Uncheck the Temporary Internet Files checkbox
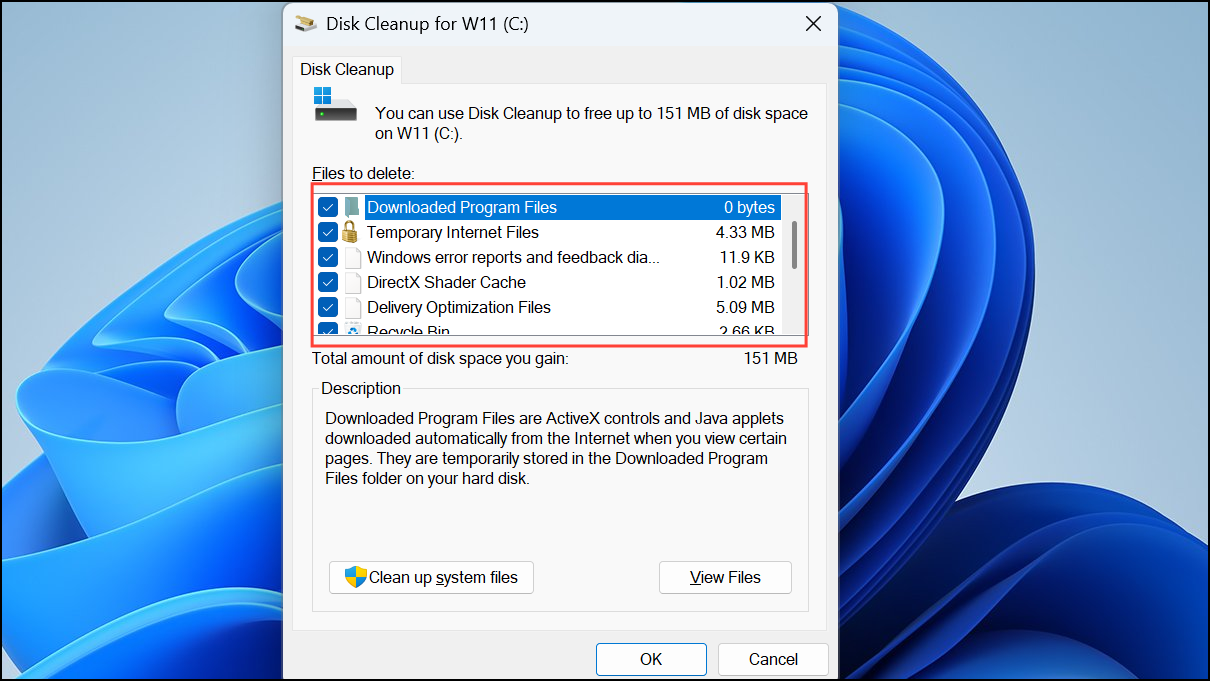Viewport: 1210px width, 681px height. pyautogui.click(x=328, y=232)
